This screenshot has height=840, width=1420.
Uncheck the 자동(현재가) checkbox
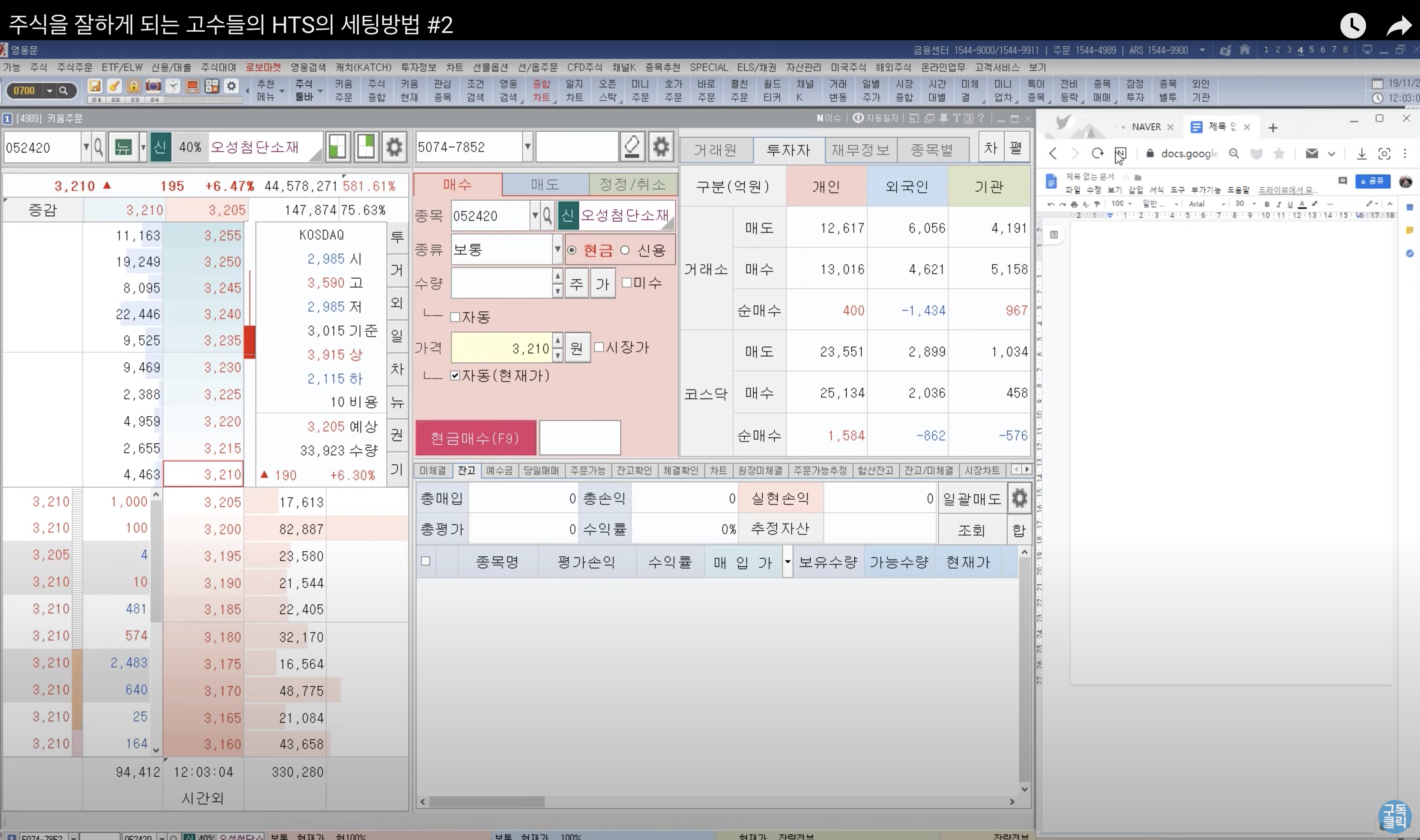455,376
